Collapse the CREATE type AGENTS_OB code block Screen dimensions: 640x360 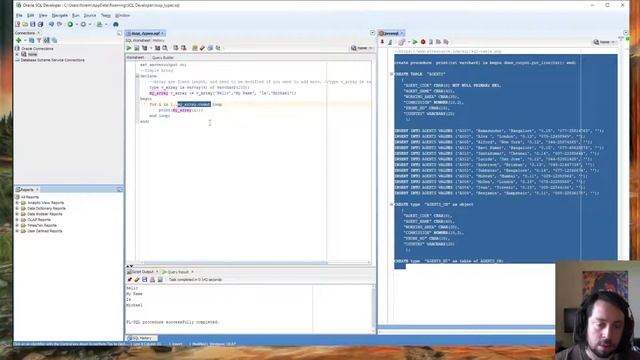(391, 204)
